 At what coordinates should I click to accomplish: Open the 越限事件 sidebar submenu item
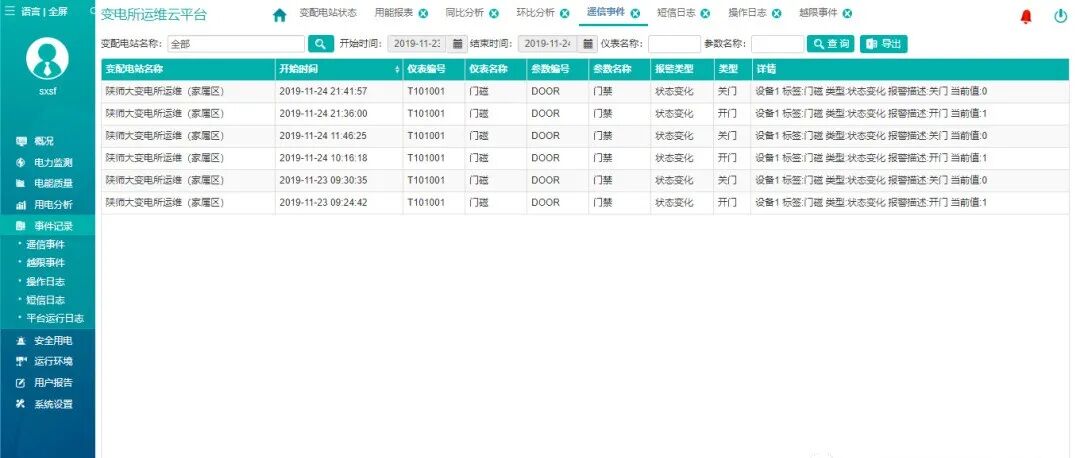click(x=45, y=263)
